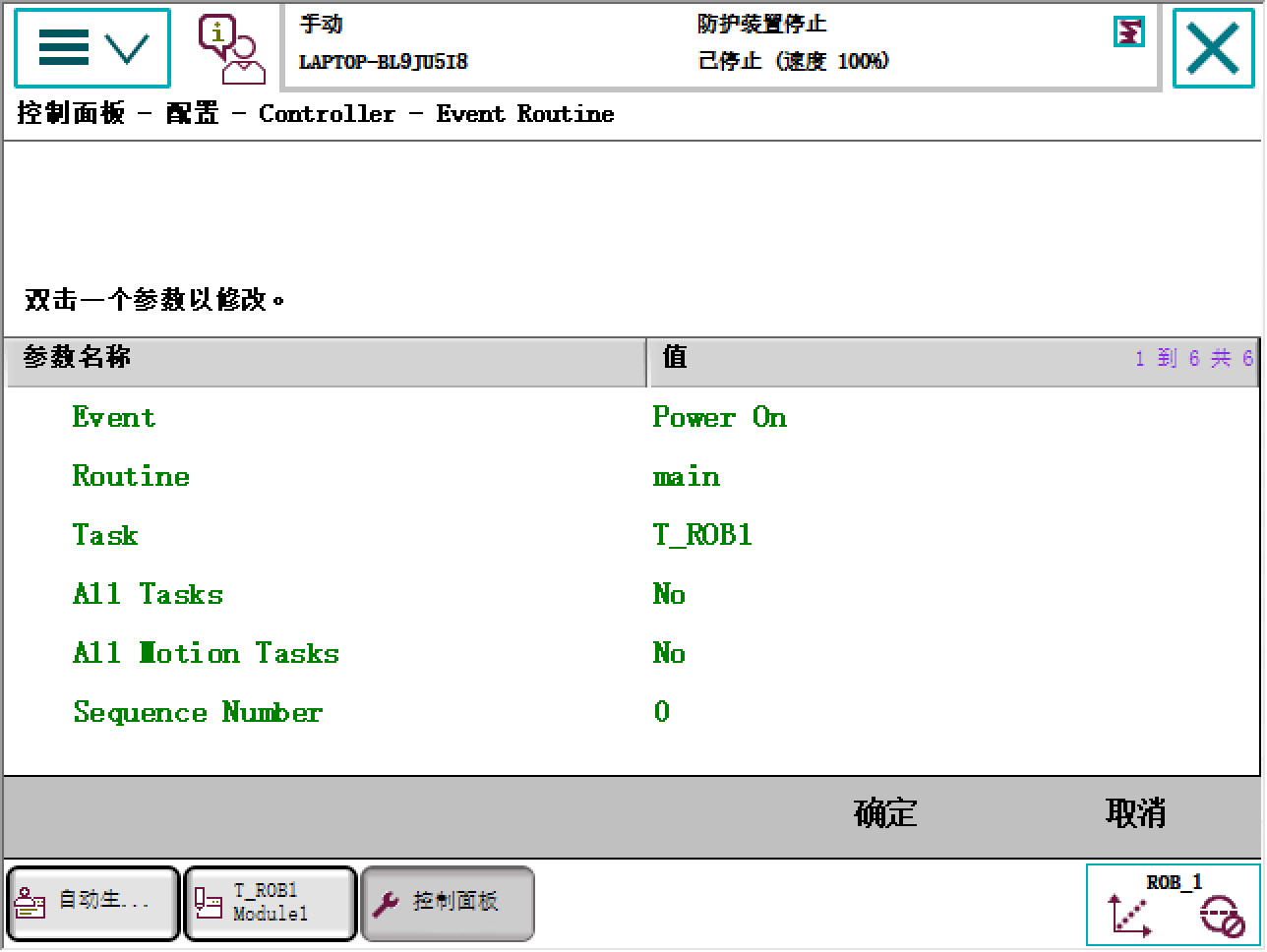Click the program editor icon on T_ROB1 tab
1267x952 pixels.
[208, 903]
